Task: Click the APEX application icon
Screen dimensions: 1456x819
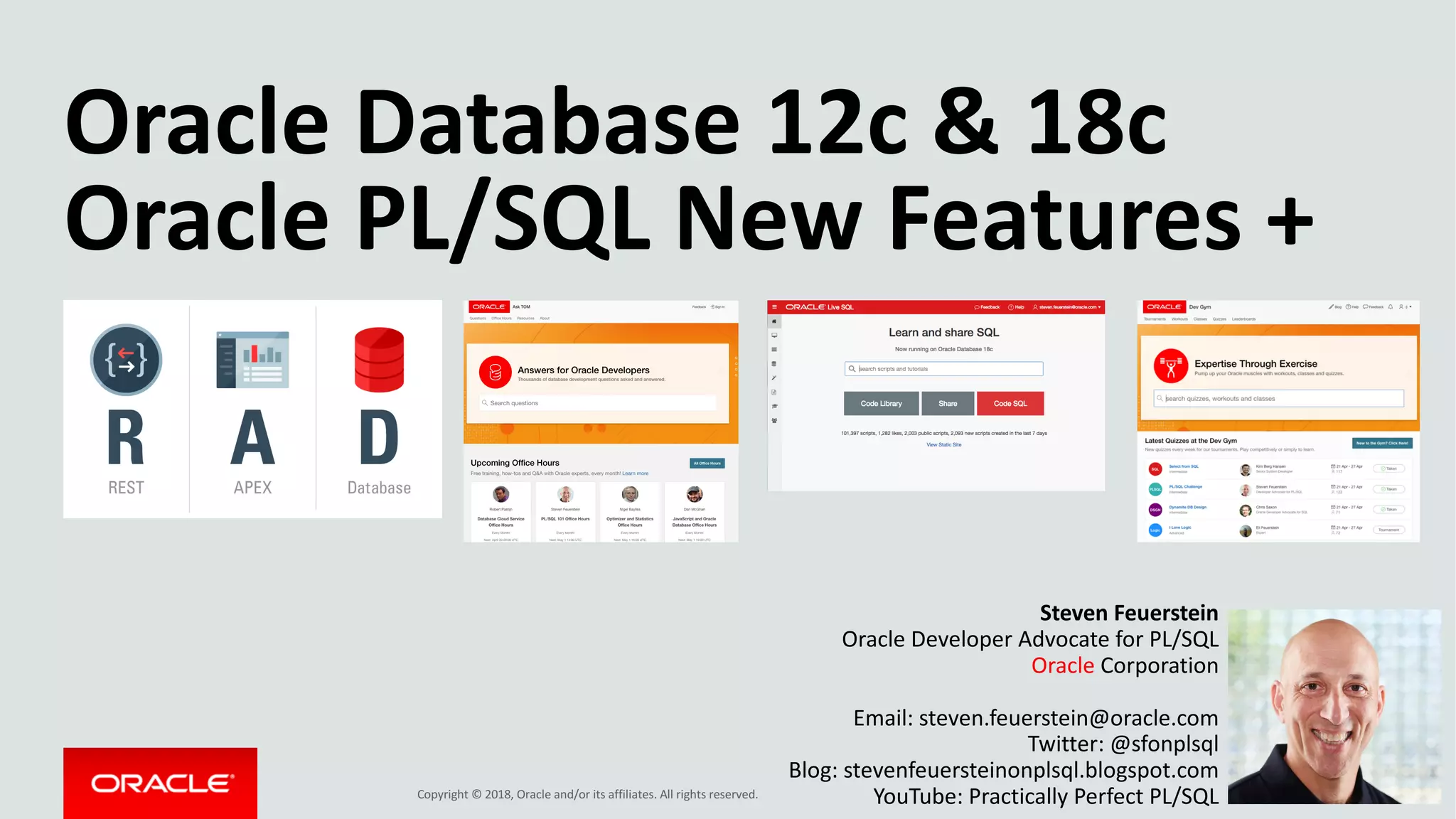Action: click(252, 360)
